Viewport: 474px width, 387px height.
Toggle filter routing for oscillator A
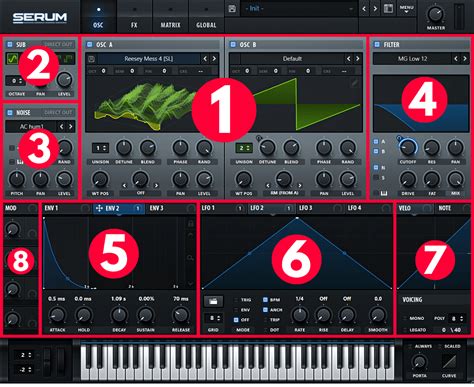pos(376,142)
